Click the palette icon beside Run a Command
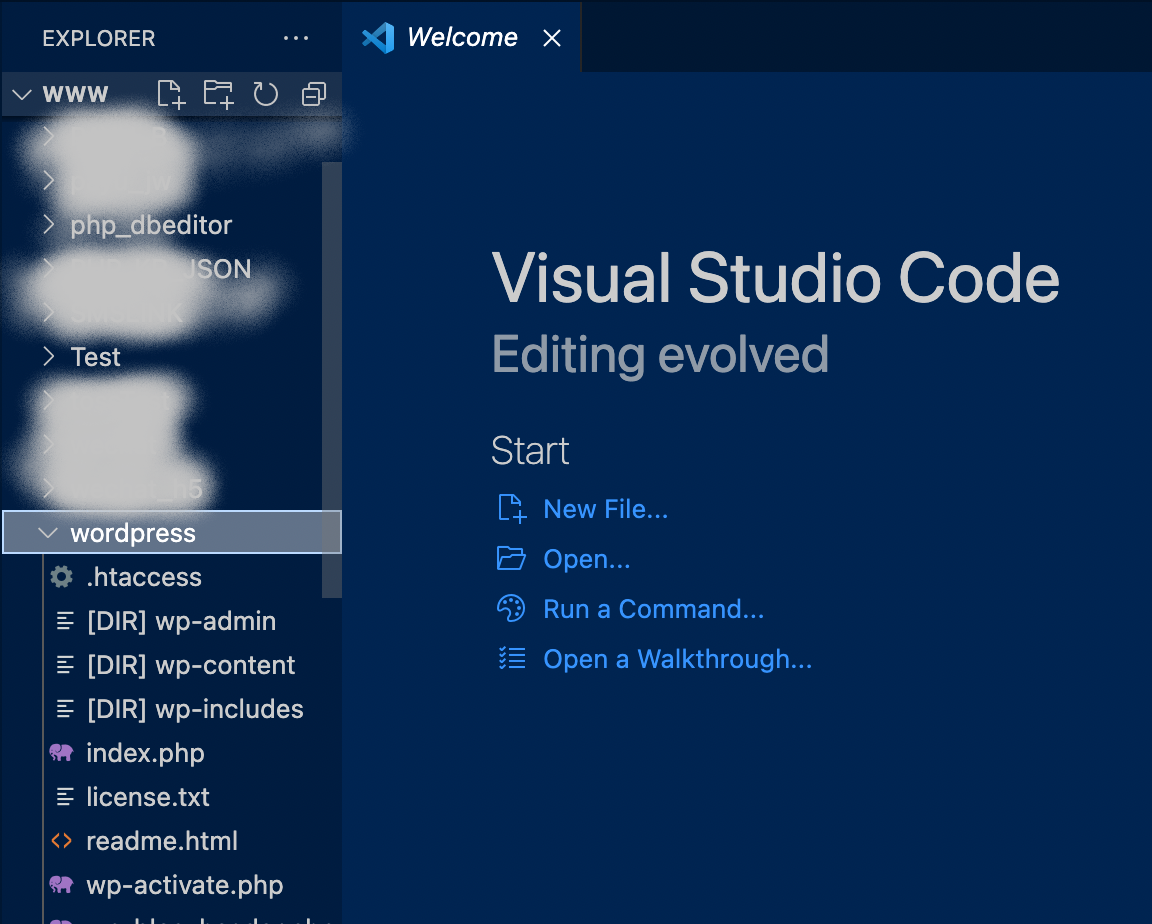 (x=511, y=609)
